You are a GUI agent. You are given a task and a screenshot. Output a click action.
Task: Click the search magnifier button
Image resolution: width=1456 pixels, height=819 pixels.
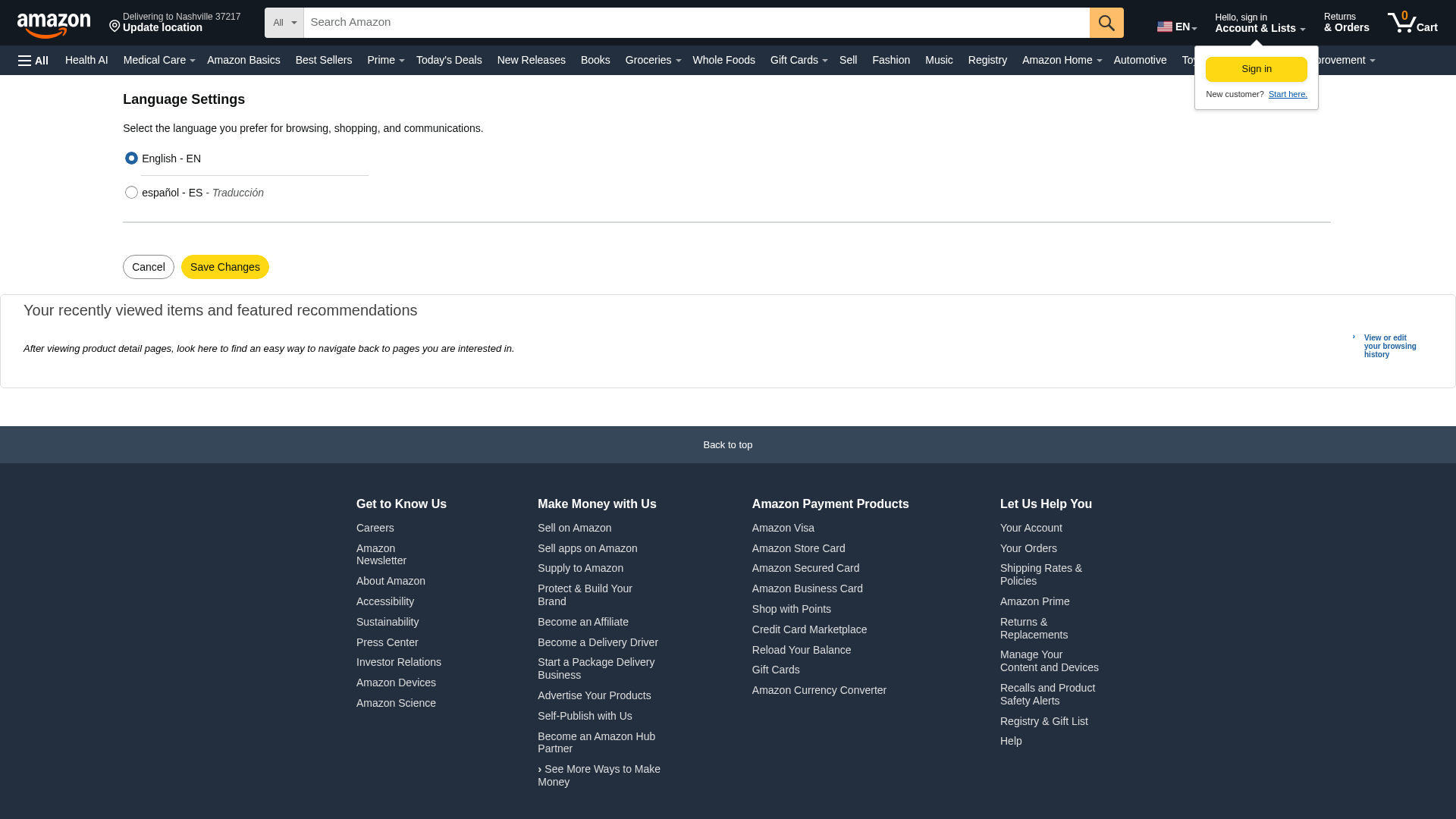(x=1106, y=23)
